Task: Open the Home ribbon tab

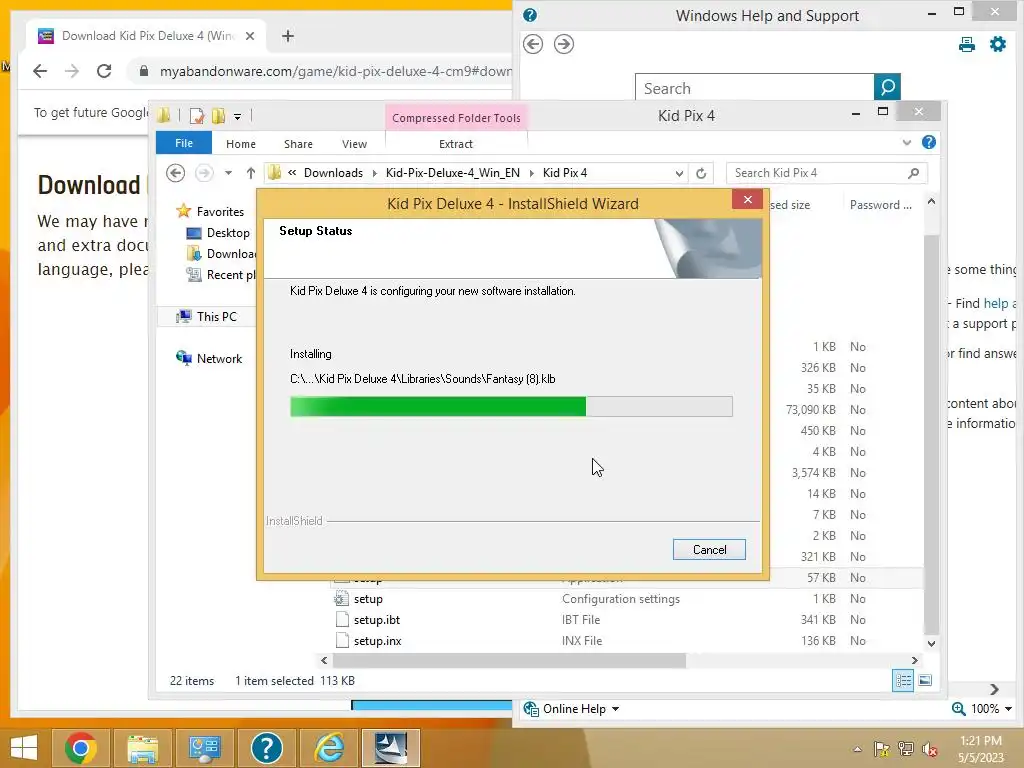Action: click(240, 144)
